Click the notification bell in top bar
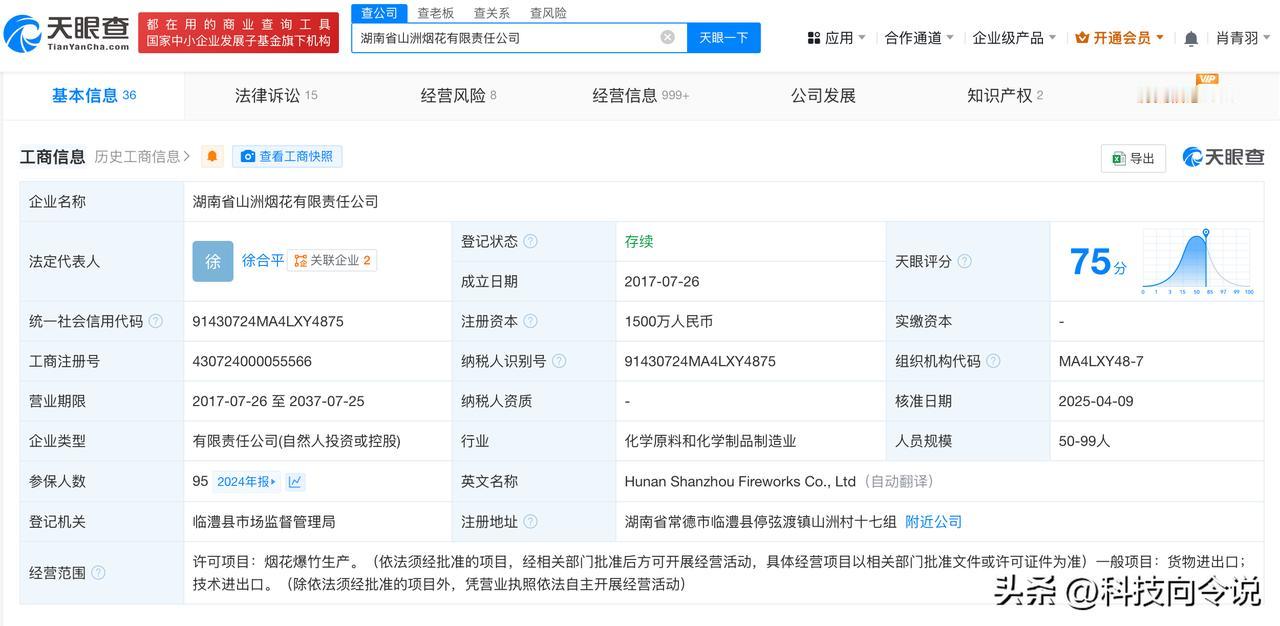The height and width of the screenshot is (626, 1280). pos(1190,38)
